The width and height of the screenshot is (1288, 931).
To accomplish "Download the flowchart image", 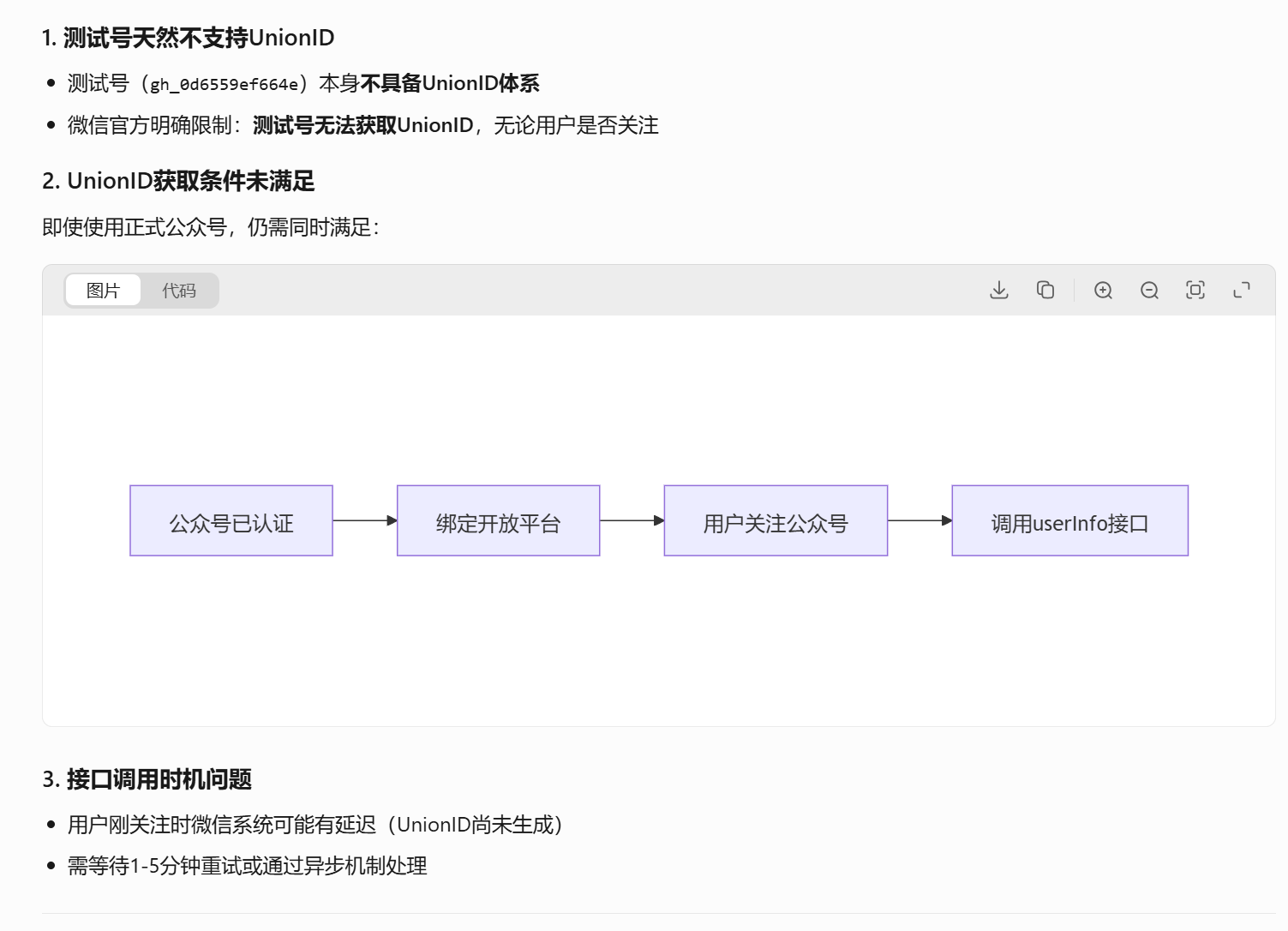I will coord(998,290).
